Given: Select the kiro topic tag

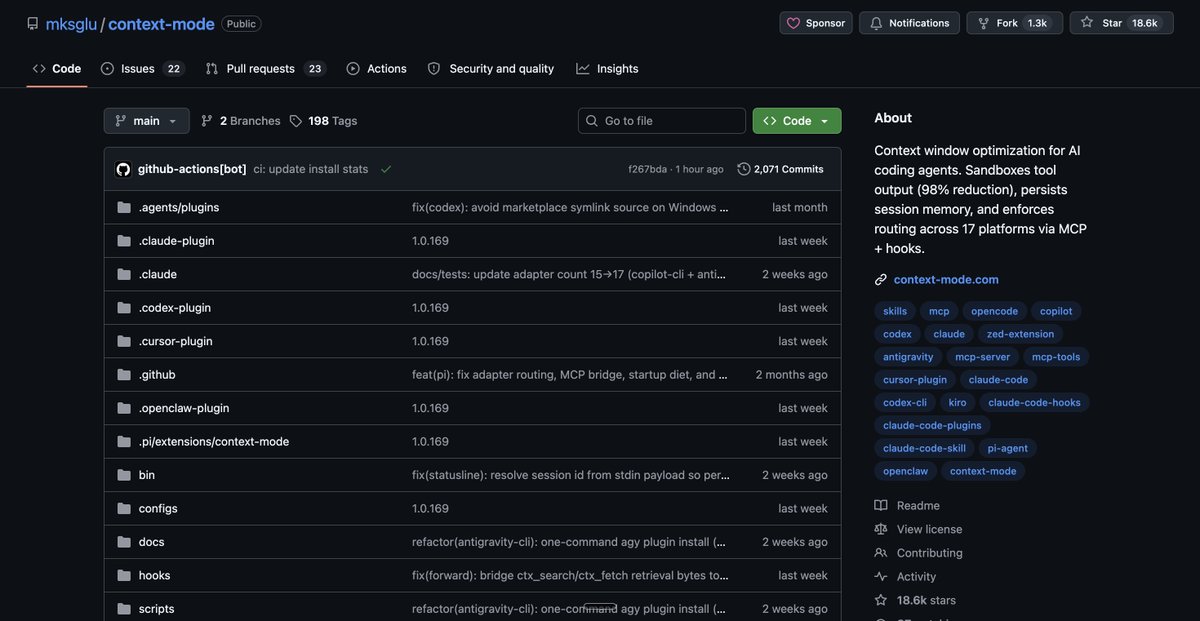Looking at the screenshot, I should 957,403.
